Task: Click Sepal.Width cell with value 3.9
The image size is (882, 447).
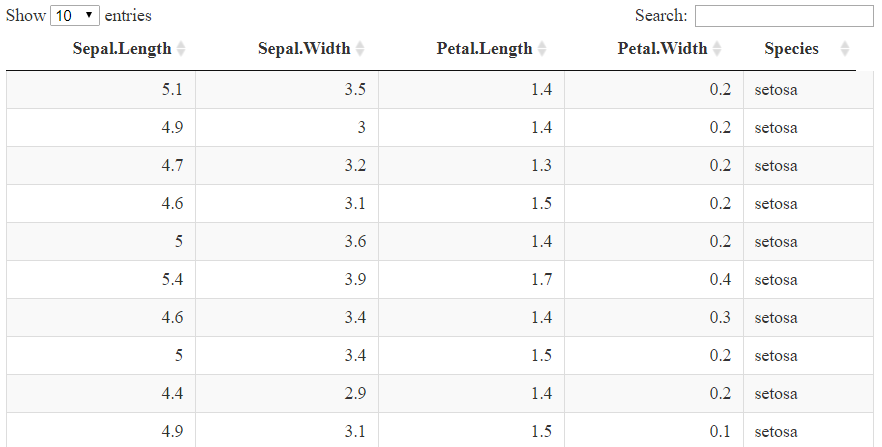Action: (354, 280)
